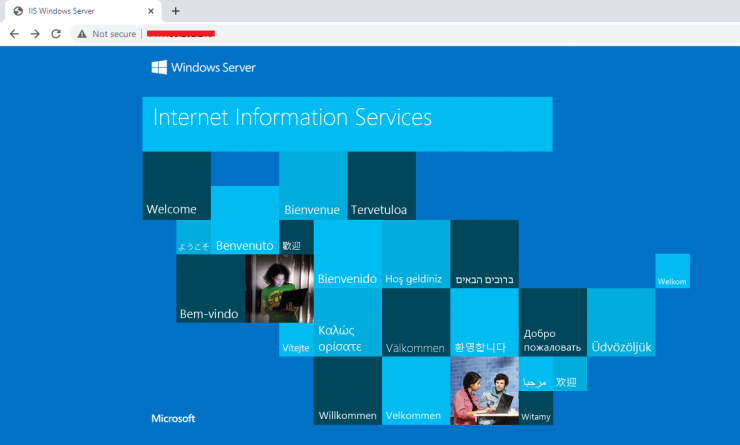Go forward with the browser forward arrow
The width and height of the screenshot is (740, 445).
pyautogui.click(x=35, y=34)
